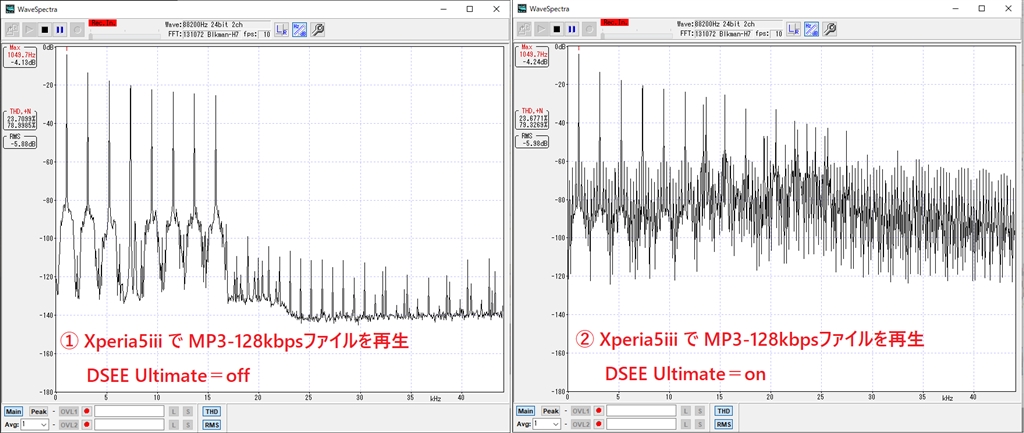
Task: Click the L button in OVL1 row, right window
Action: click(x=686, y=411)
